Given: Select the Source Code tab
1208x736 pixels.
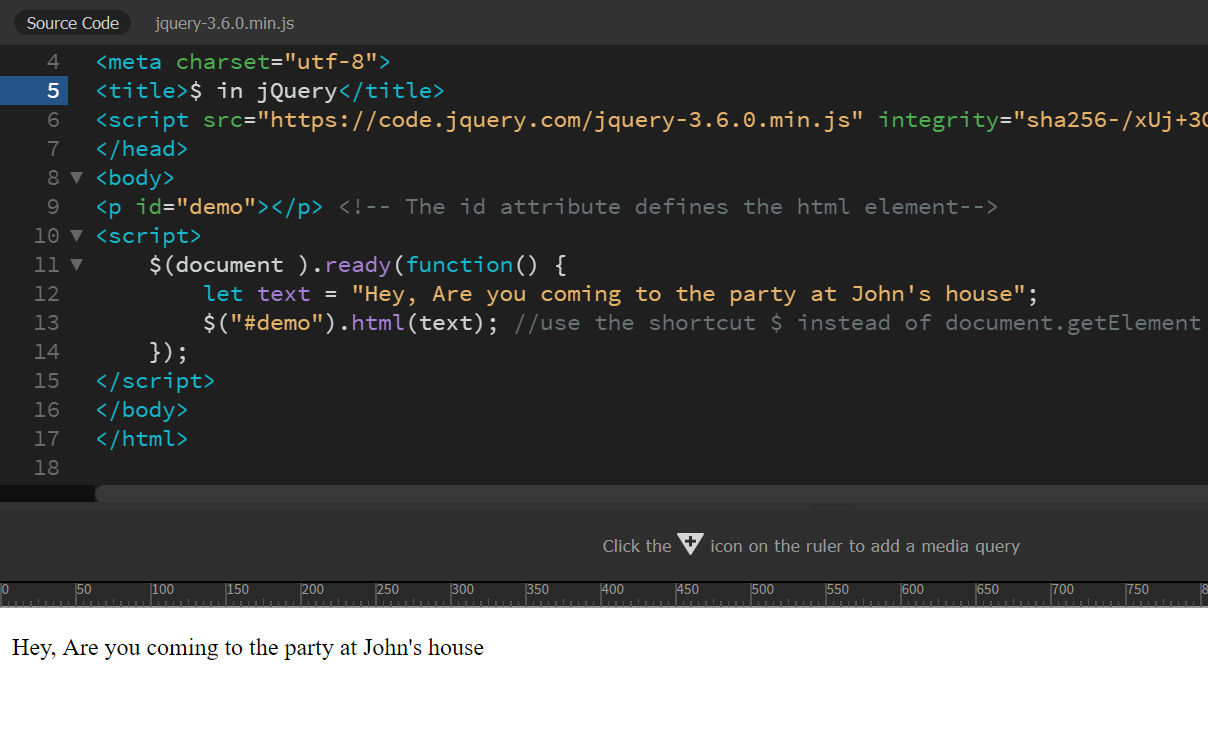Looking at the screenshot, I should tap(71, 22).
